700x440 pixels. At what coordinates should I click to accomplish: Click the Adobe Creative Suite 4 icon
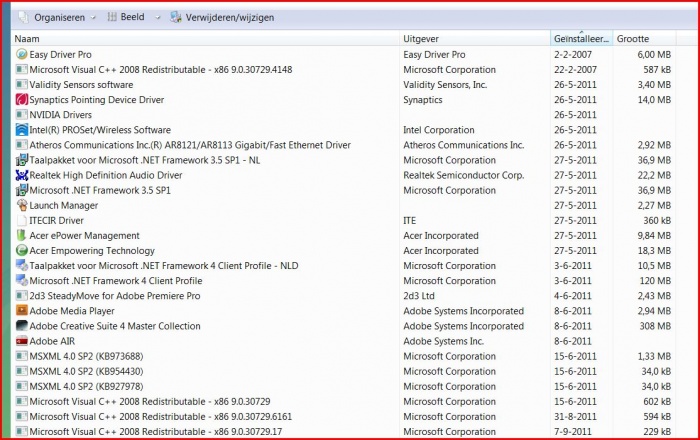coord(22,326)
